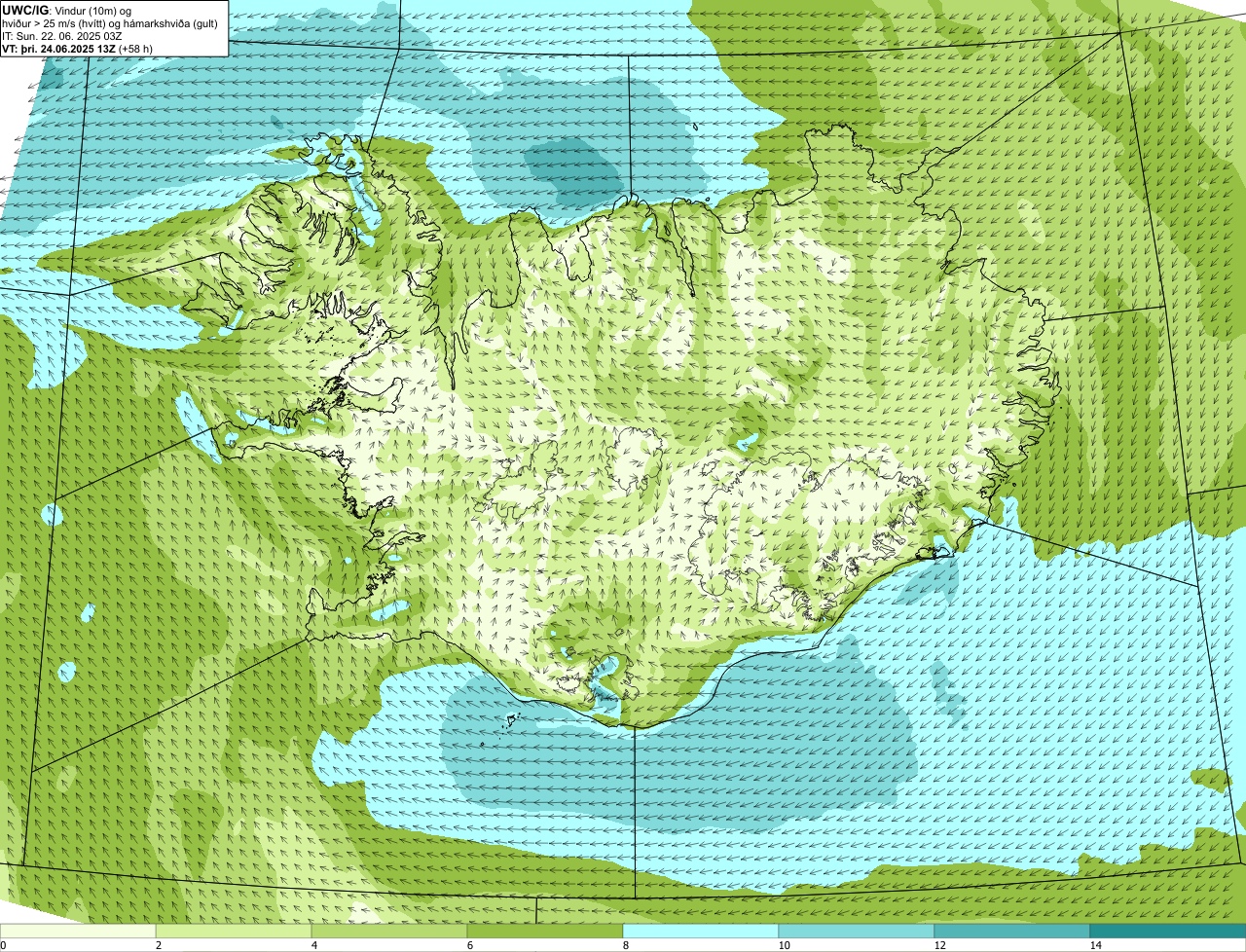Click the '8' label on the color scale
This screenshot has width=1246, height=952.
[625, 945]
